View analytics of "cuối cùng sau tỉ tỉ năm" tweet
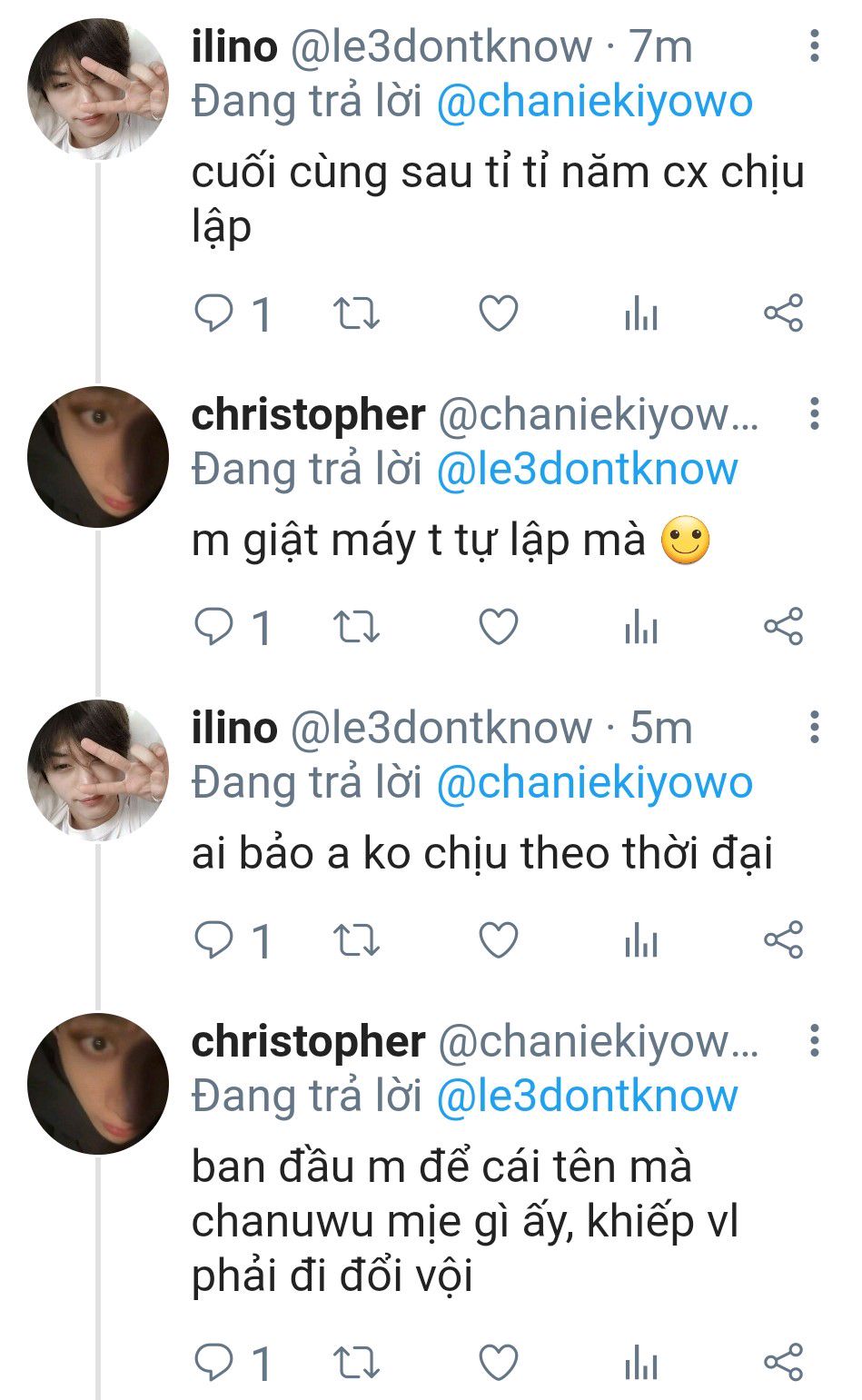Image resolution: width=862 pixels, height=1400 pixels. pyautogui.click(x=641, y=314)
